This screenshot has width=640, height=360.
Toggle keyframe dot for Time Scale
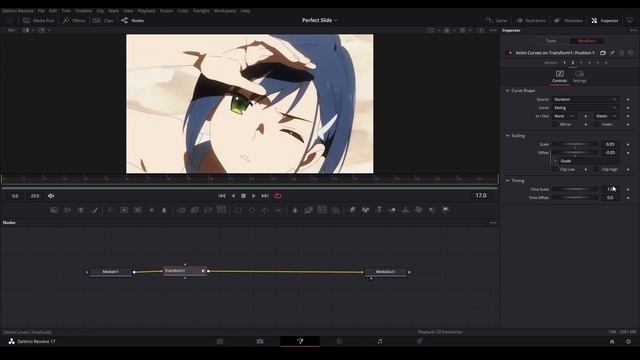point(628,189)
